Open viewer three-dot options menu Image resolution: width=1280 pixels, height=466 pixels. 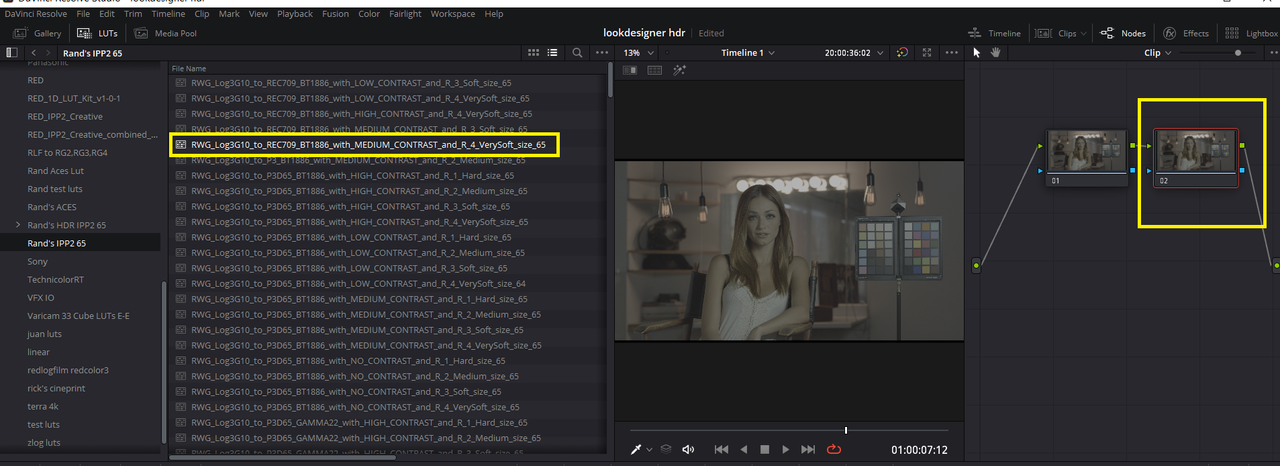tap(951, 52)
